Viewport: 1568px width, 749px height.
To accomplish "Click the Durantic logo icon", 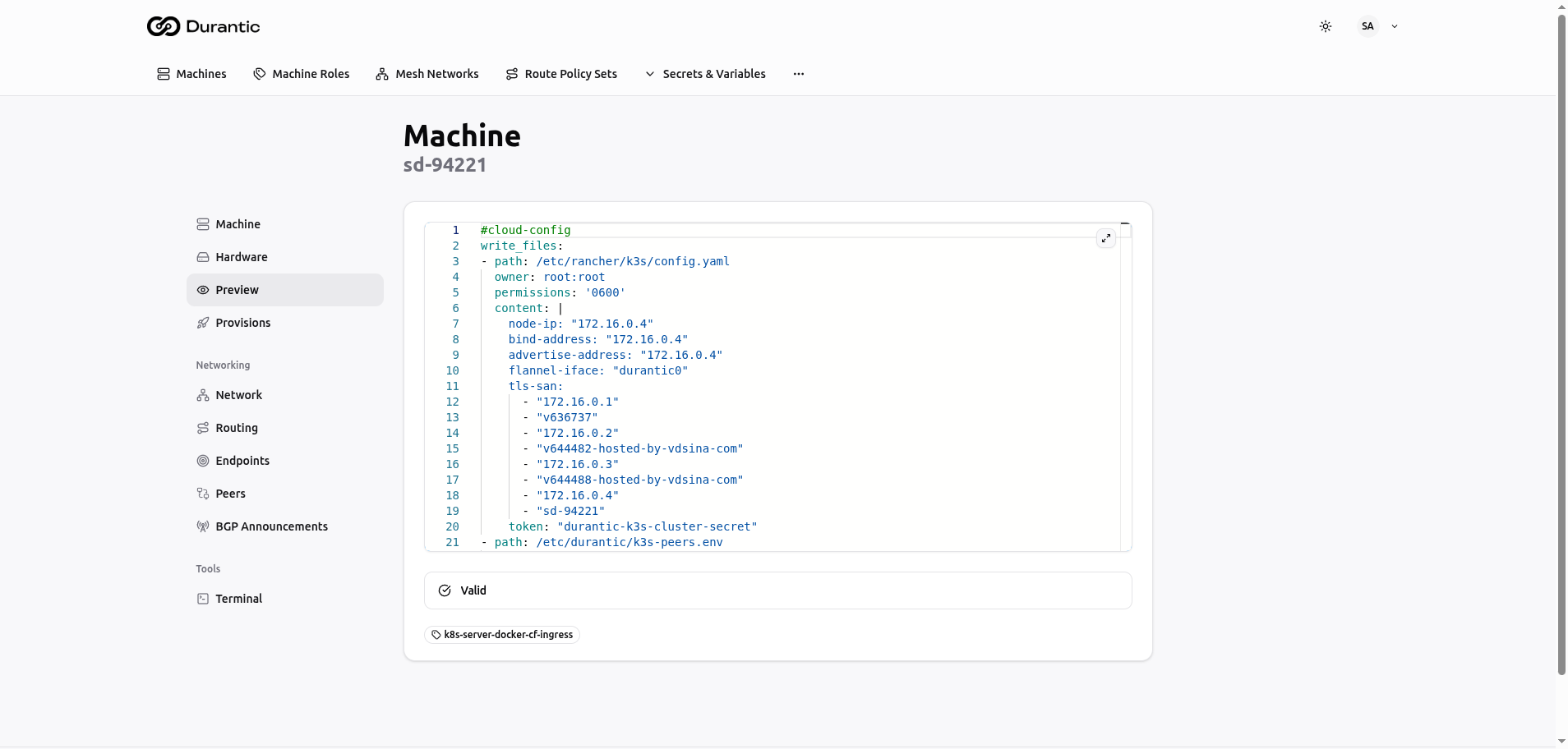I will click(x=163, y=26).
